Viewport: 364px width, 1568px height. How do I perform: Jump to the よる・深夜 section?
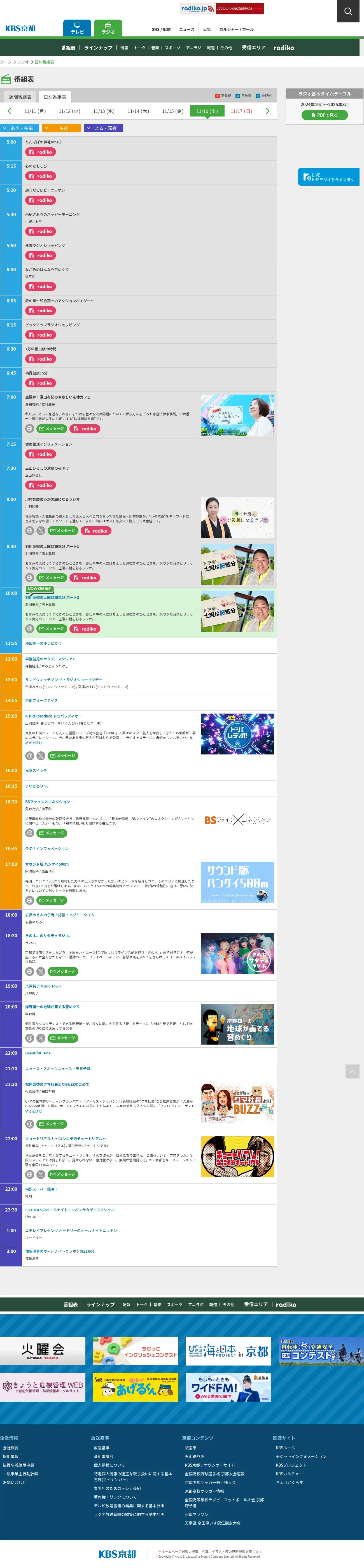[x=104, y=128]
